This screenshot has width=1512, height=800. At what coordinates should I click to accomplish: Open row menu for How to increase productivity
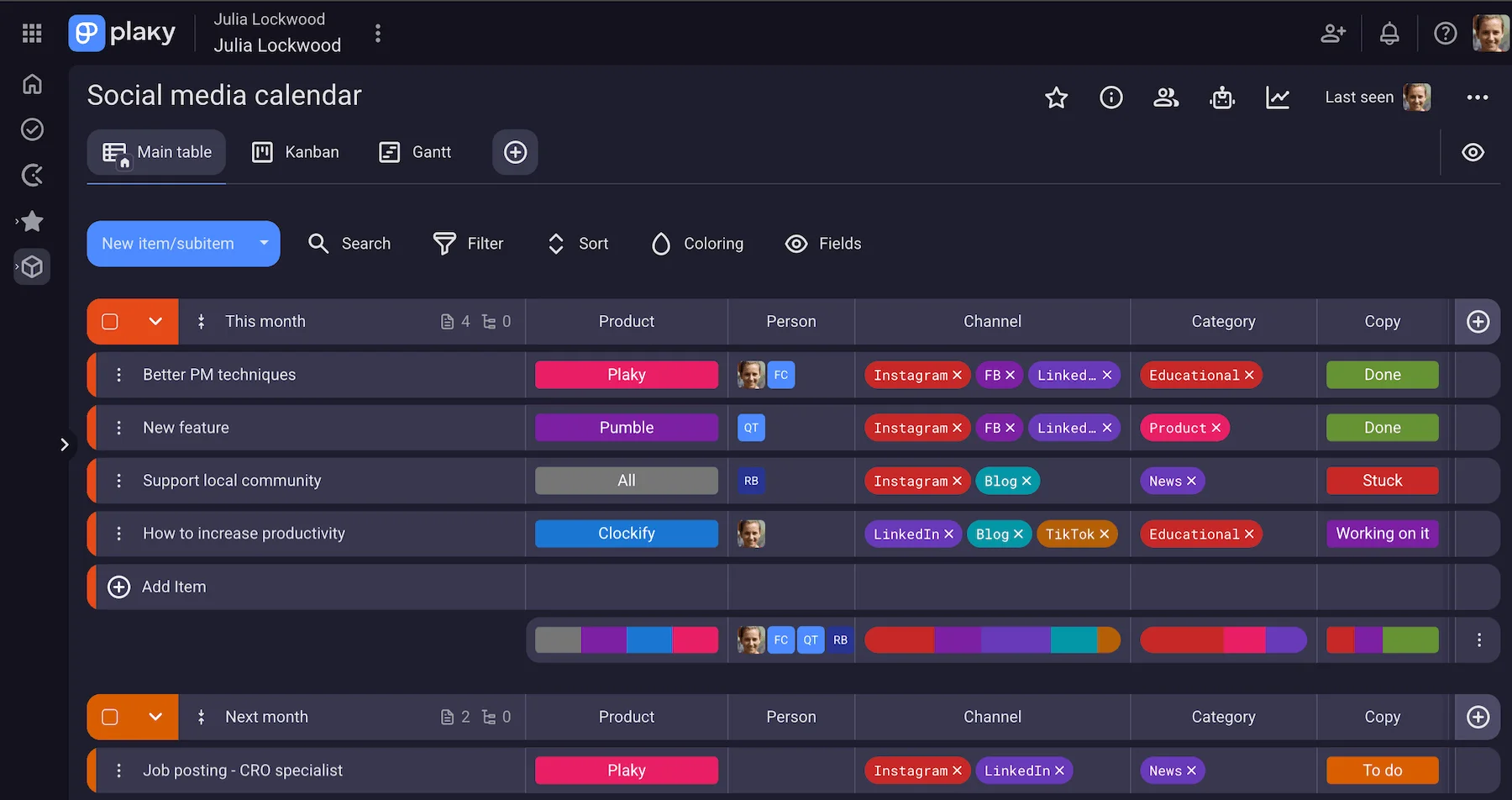pos(118,534)
